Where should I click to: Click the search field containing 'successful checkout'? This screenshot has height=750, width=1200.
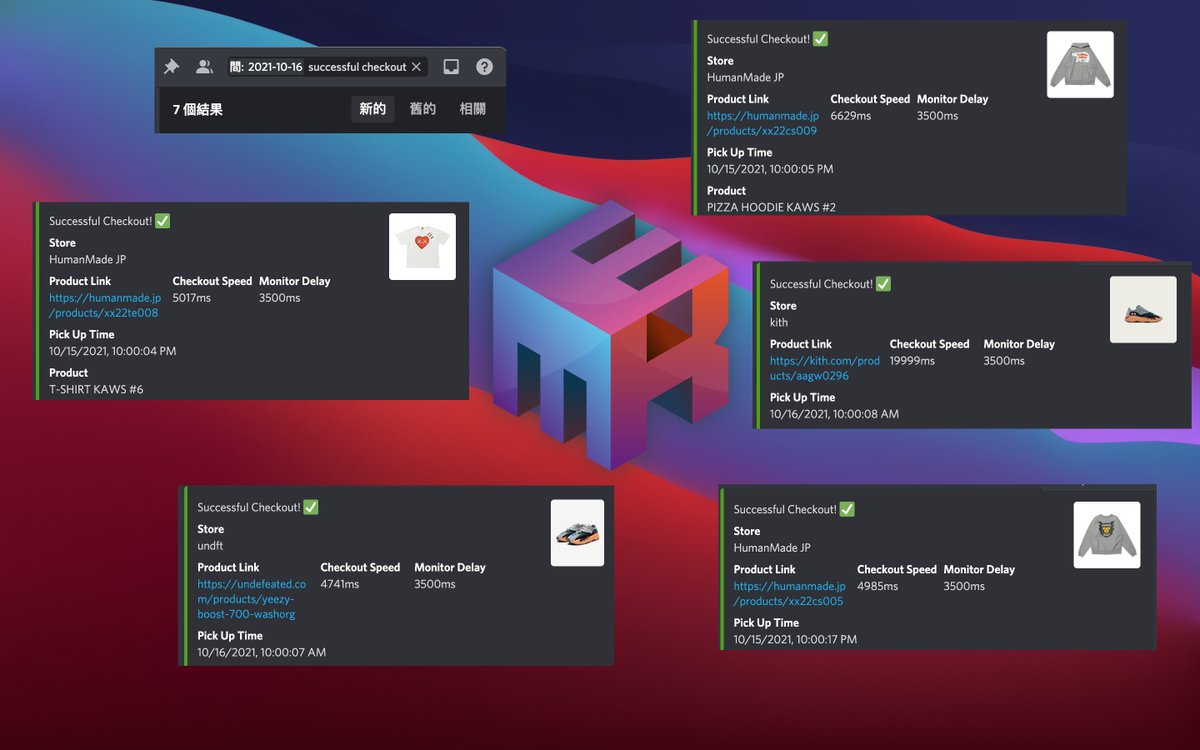(x=327, y=67)
